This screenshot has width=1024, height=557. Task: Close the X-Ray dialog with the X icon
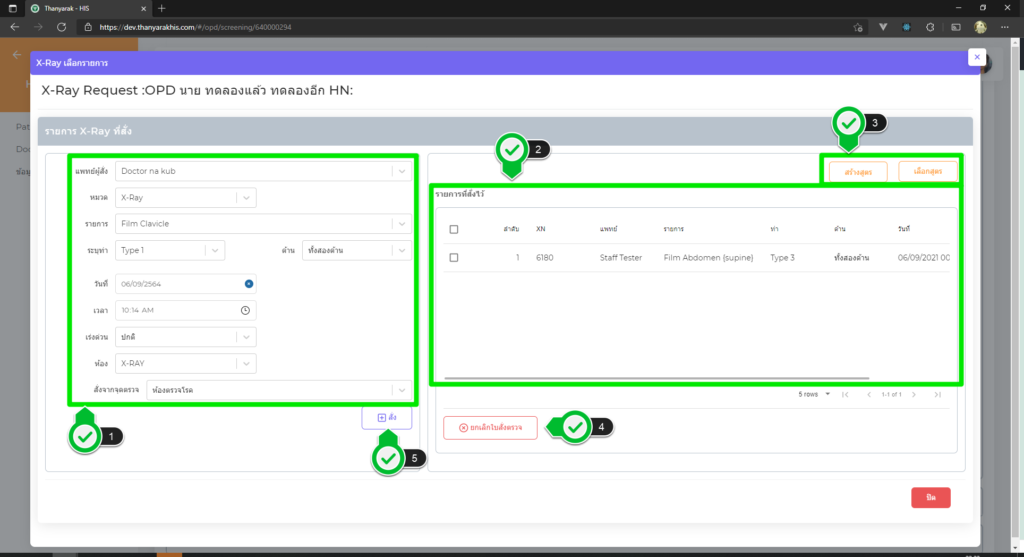[x=976, y=57]
